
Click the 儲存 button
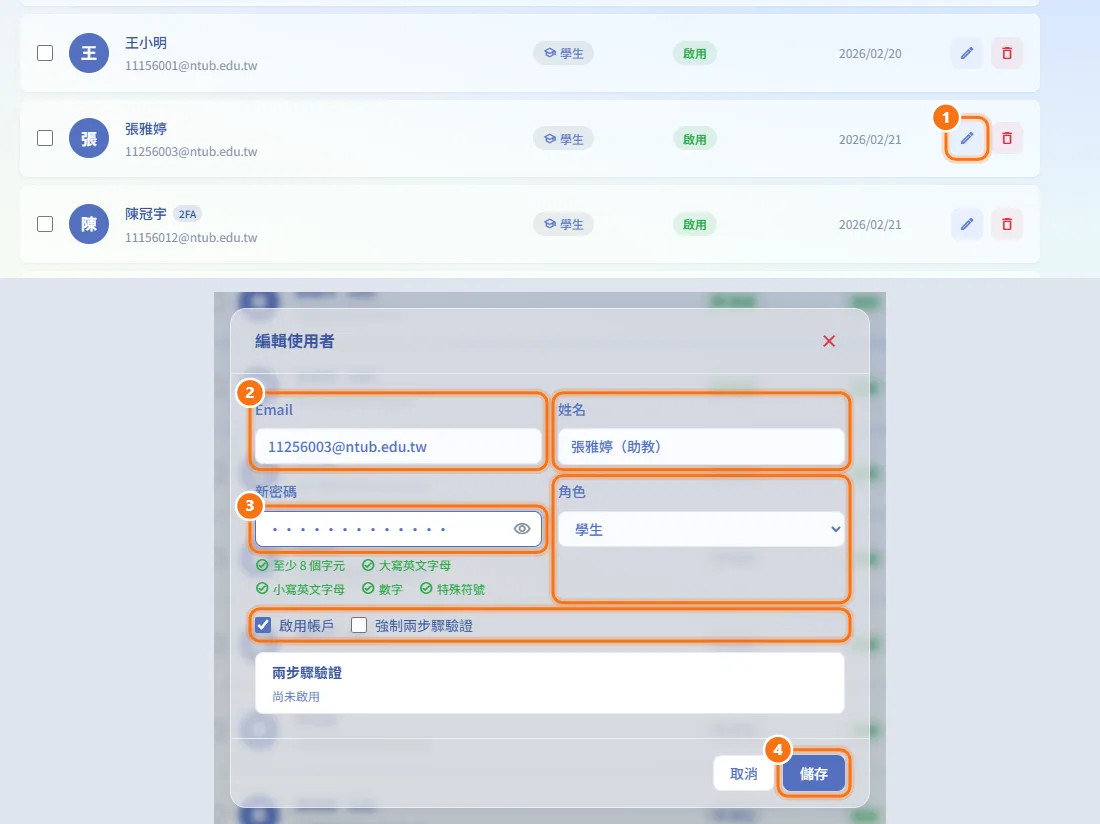pyautogui.click(x=814, y=774)
